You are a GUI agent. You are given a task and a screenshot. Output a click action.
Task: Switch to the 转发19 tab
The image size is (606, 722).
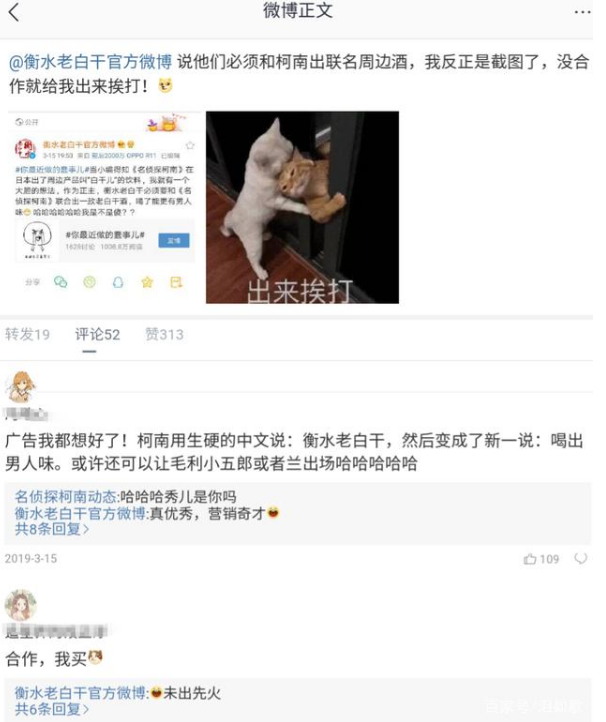pyautogui.click(x=27, y=334)
